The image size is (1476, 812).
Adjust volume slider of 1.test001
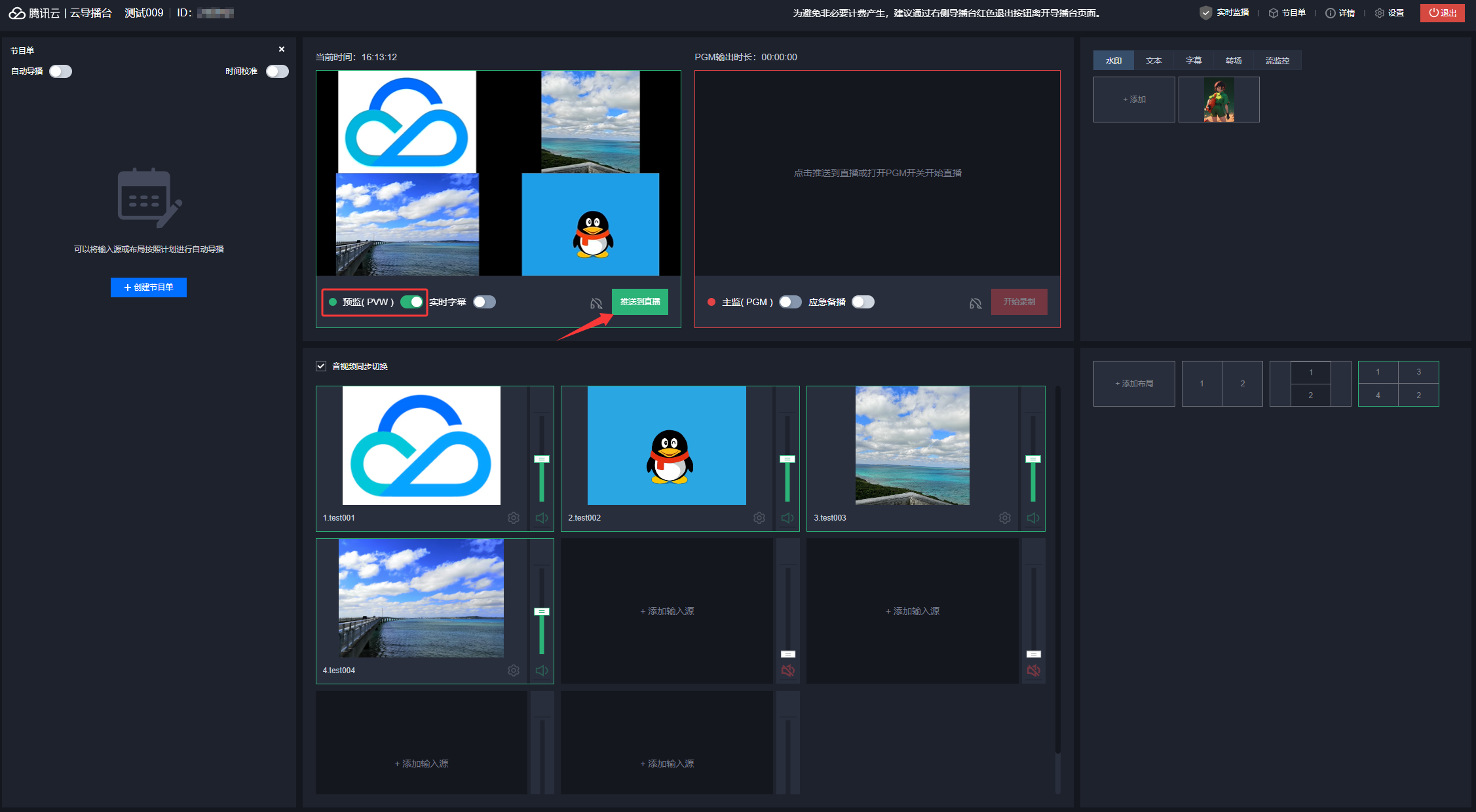[542, 459]
